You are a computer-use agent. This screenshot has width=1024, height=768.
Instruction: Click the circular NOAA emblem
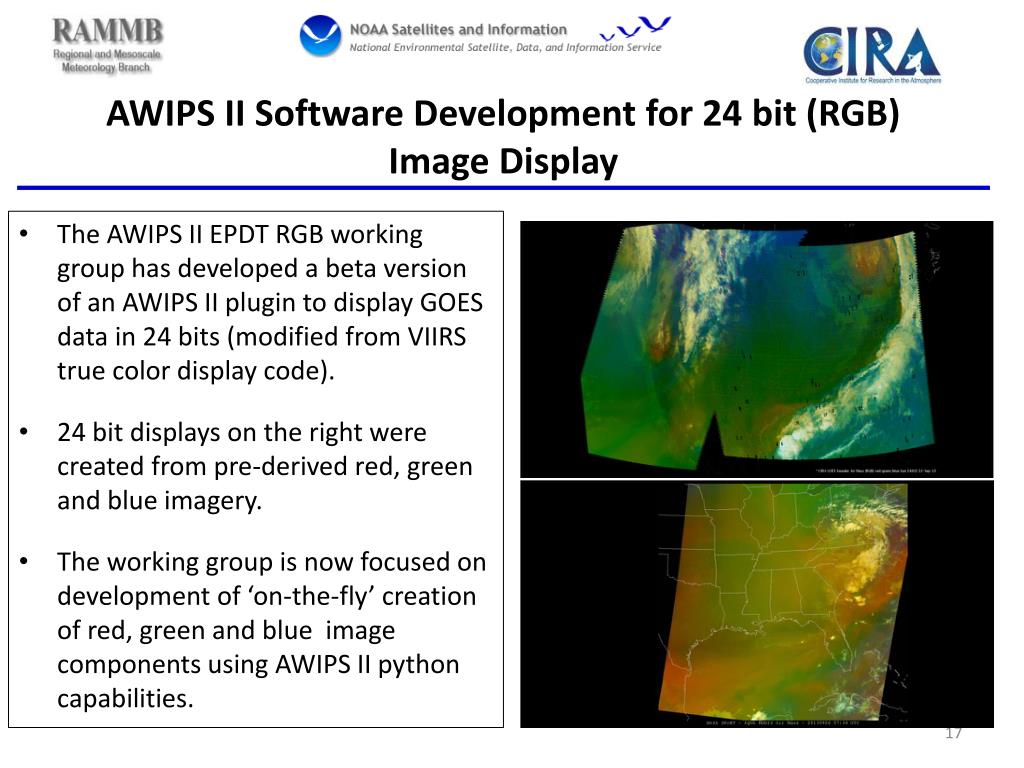[x=320, y=36]
